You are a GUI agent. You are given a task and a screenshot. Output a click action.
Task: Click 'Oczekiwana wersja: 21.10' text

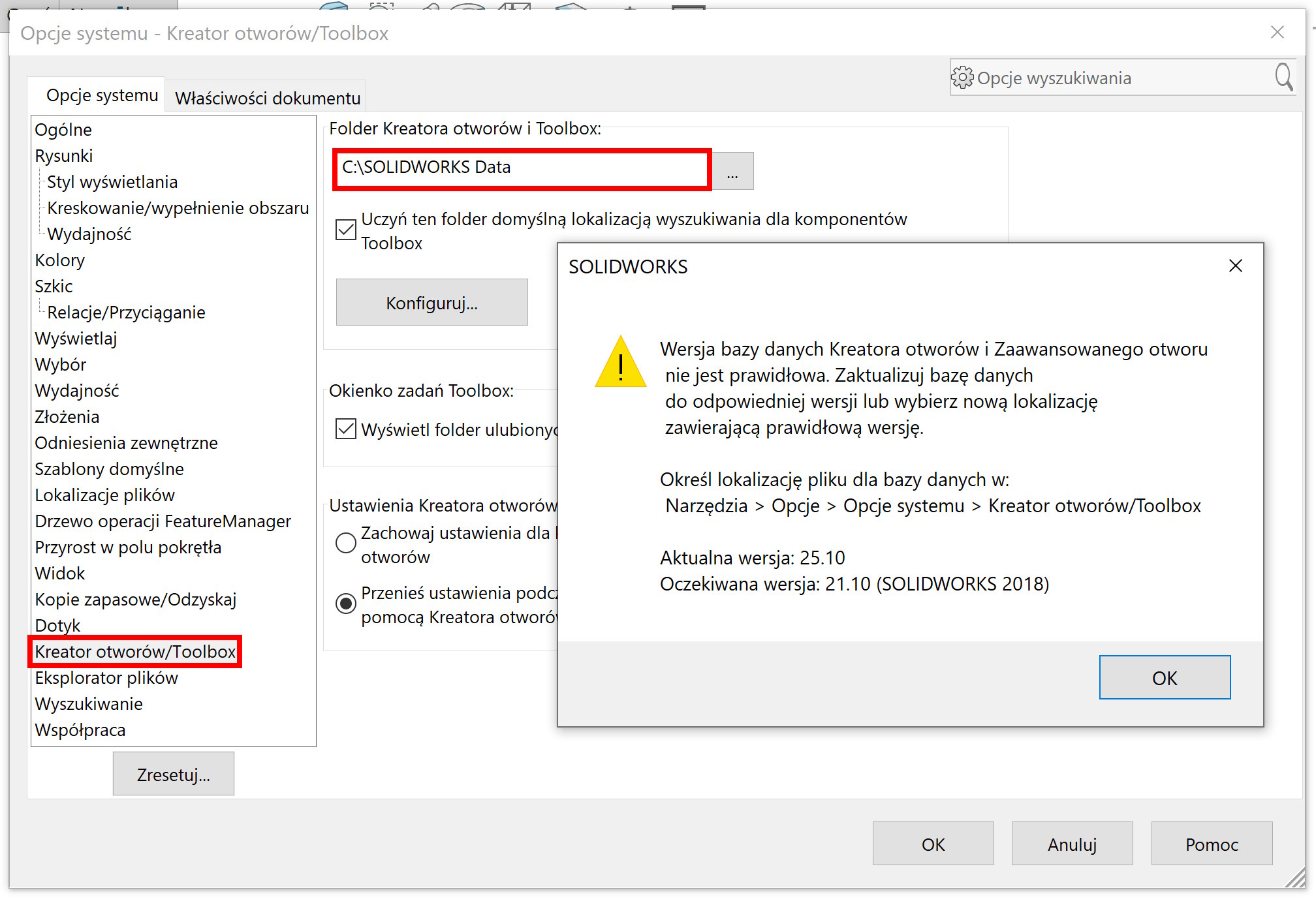click(765, 584)
